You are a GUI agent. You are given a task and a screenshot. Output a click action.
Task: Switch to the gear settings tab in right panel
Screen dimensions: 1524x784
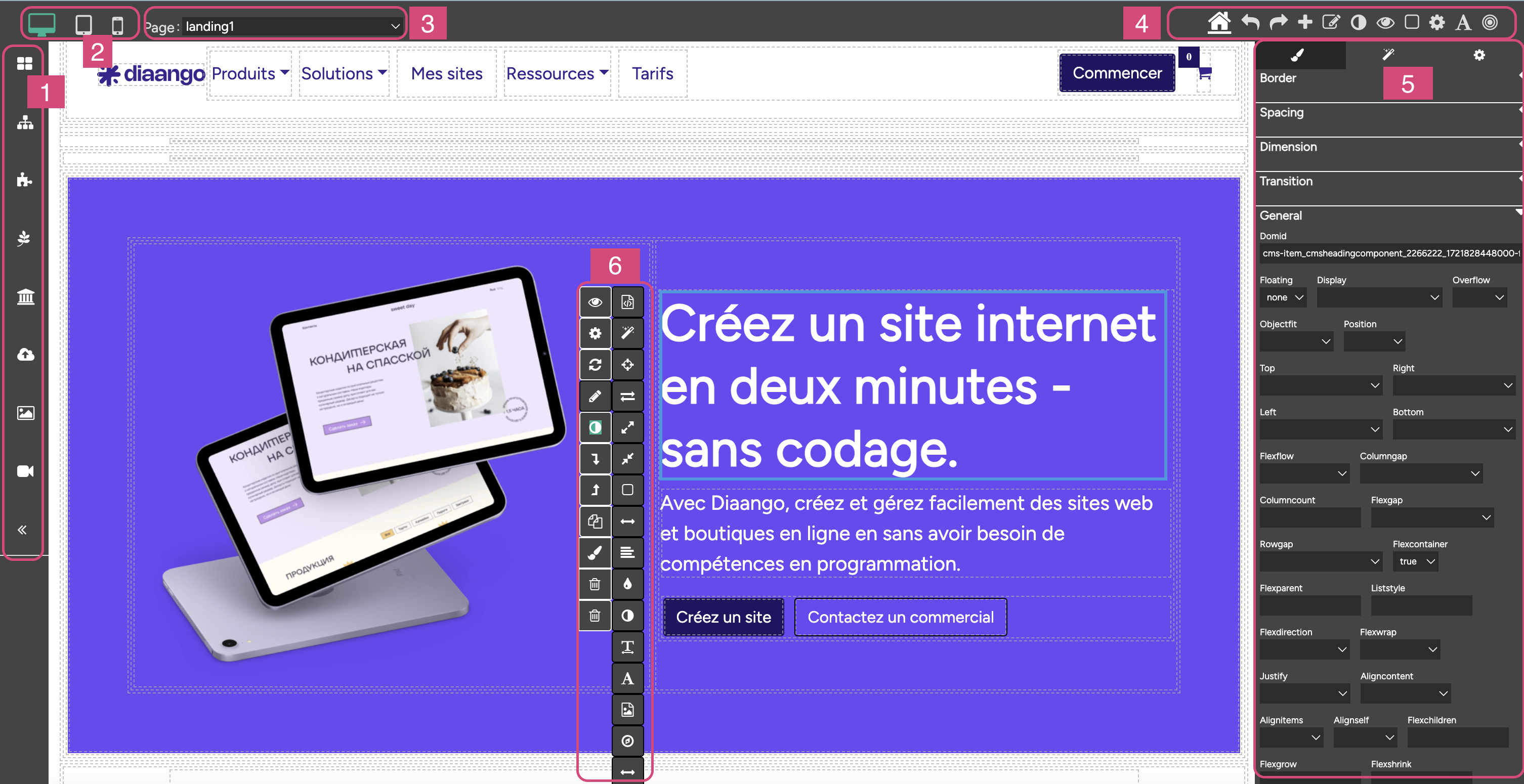coord(1478,55)
